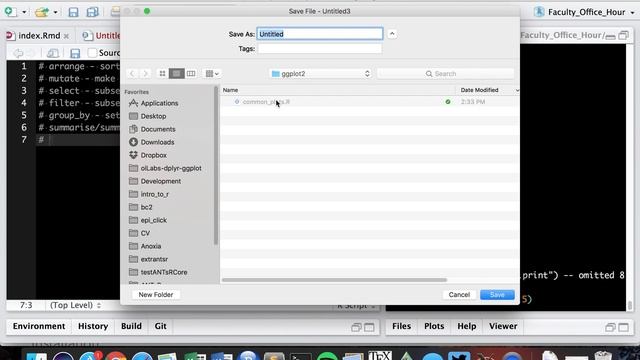The height and width of the screenshot is (360, 640).
Task: Click the show in new window editor icon
Action: pos(53,53)
